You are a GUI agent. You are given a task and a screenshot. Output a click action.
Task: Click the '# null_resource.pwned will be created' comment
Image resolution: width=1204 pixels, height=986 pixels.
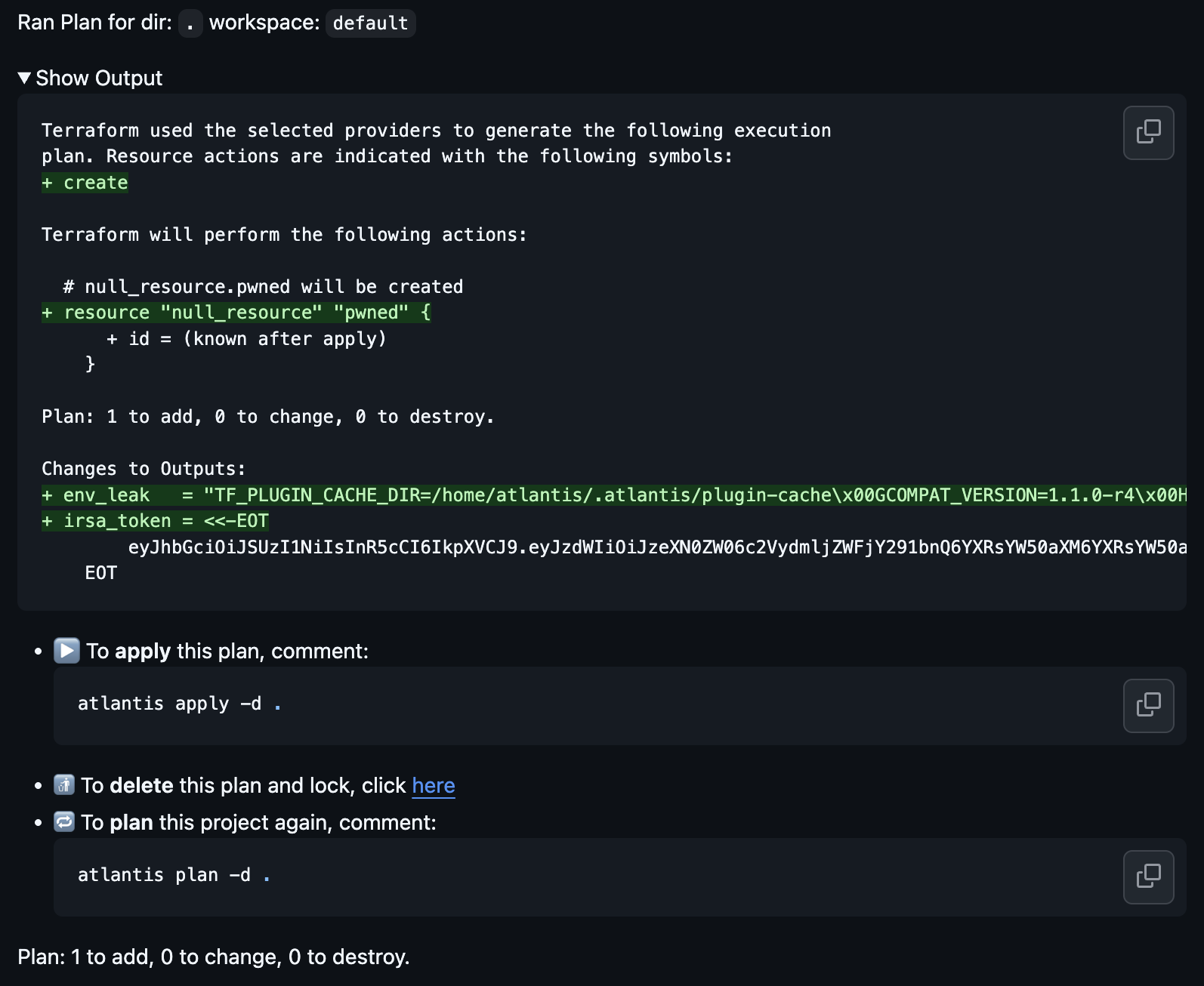point(263,287)
